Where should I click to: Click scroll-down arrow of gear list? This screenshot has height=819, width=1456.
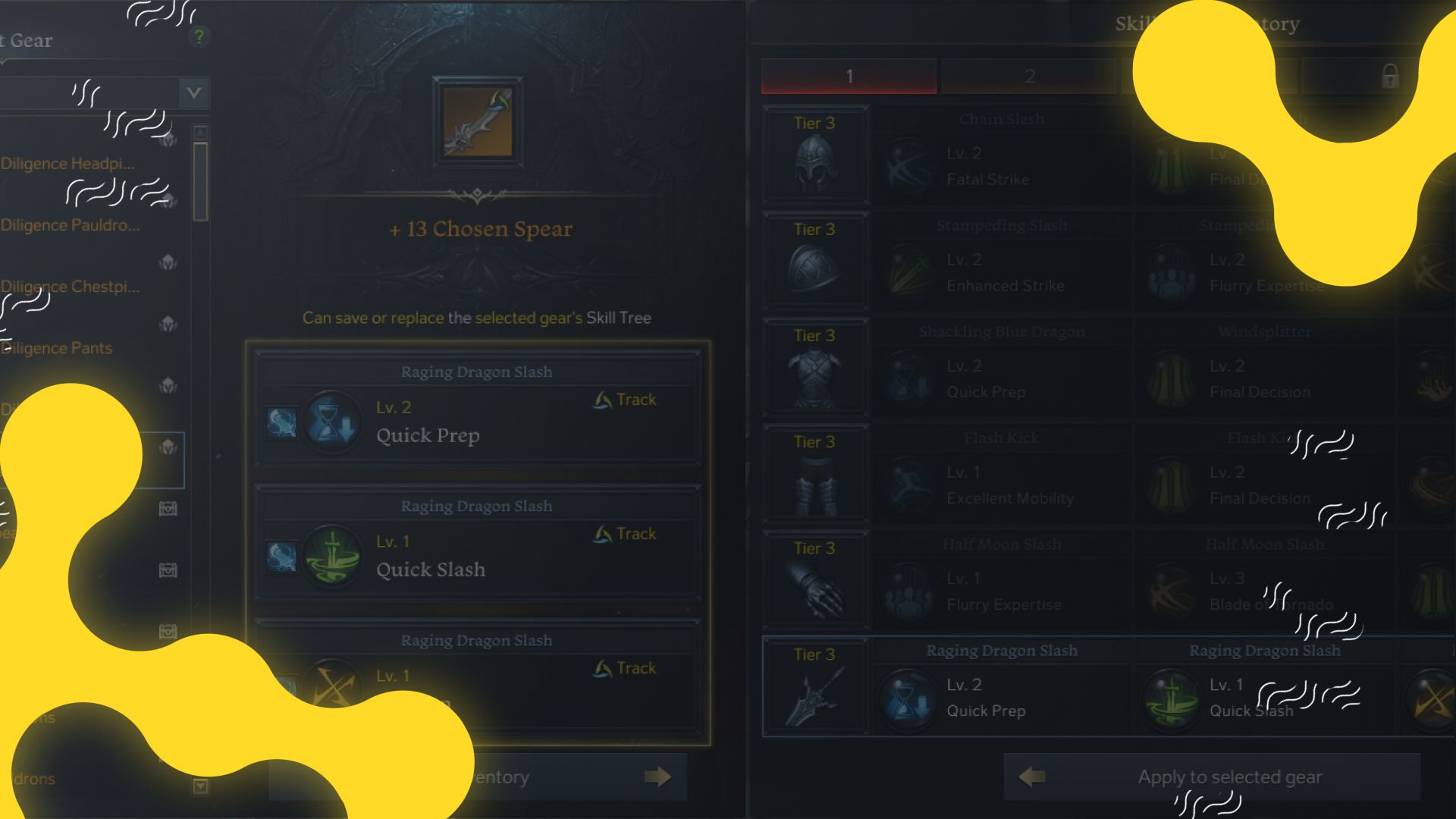click(x=200, y=786)
